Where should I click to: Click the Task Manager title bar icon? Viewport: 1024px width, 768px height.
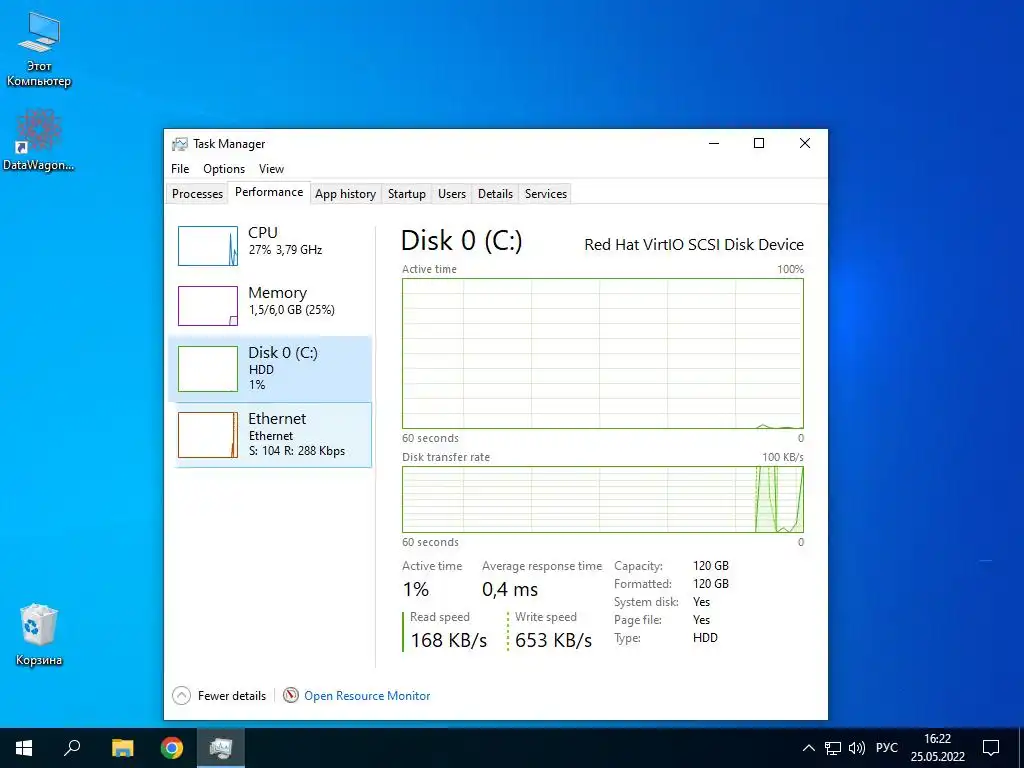click(180, 144)
